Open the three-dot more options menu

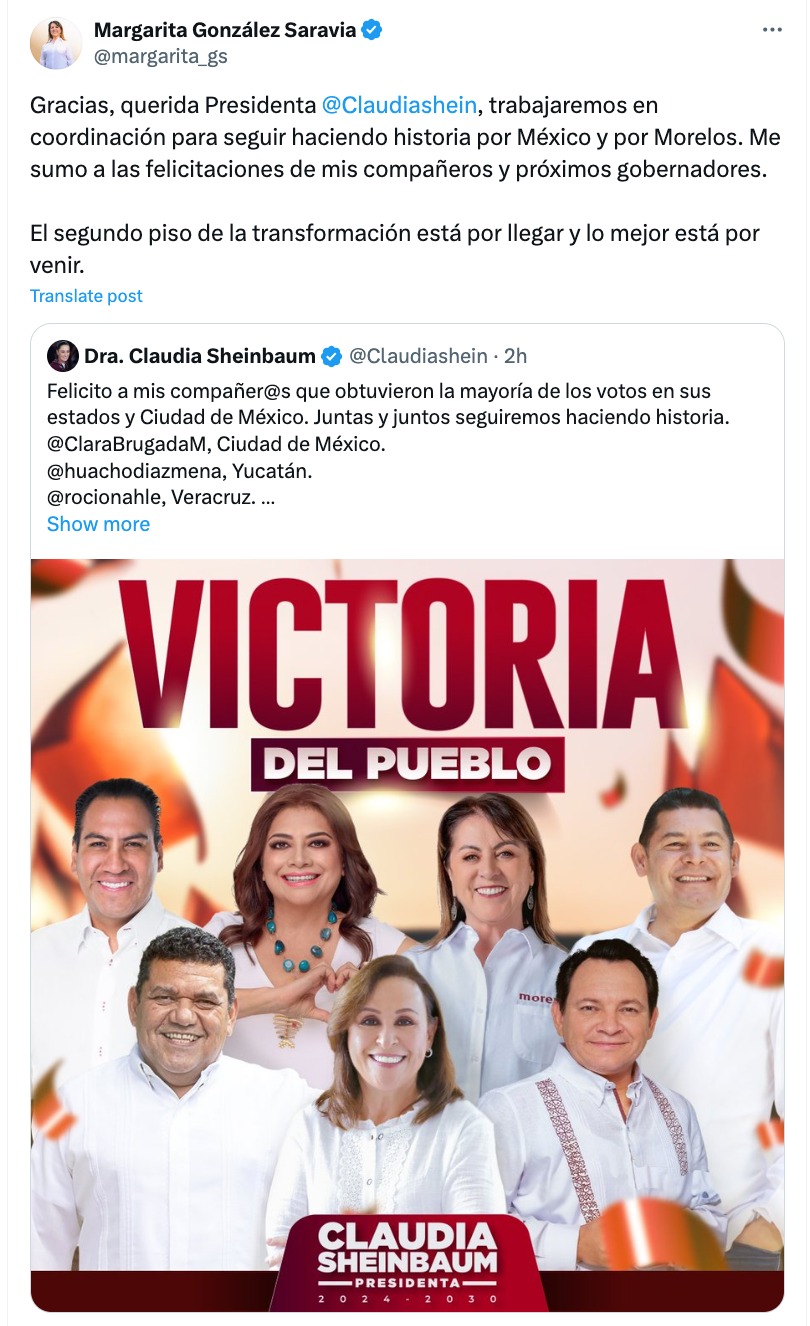pyautogui.click(x=772, y=30)
